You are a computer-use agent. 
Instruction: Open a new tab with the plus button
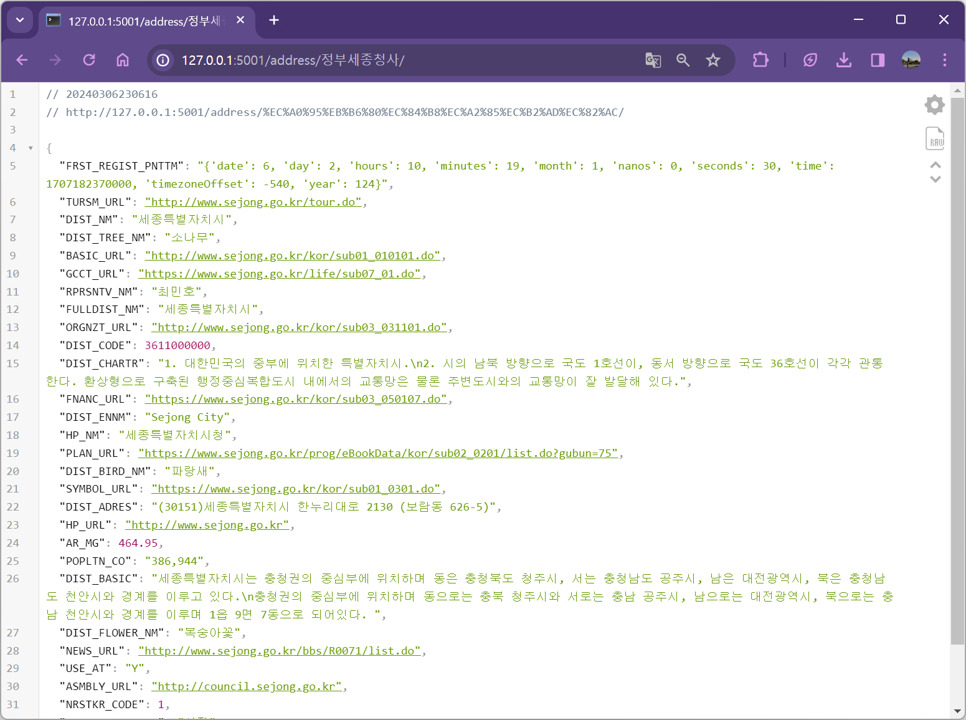[274, 20]
